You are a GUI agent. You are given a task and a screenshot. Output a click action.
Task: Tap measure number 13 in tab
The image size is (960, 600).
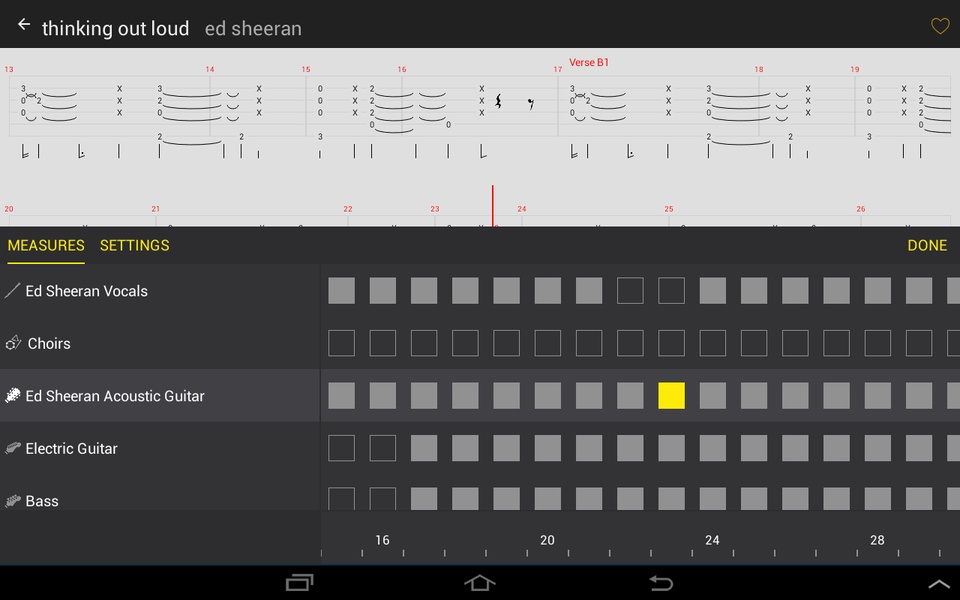coord(9,69)
